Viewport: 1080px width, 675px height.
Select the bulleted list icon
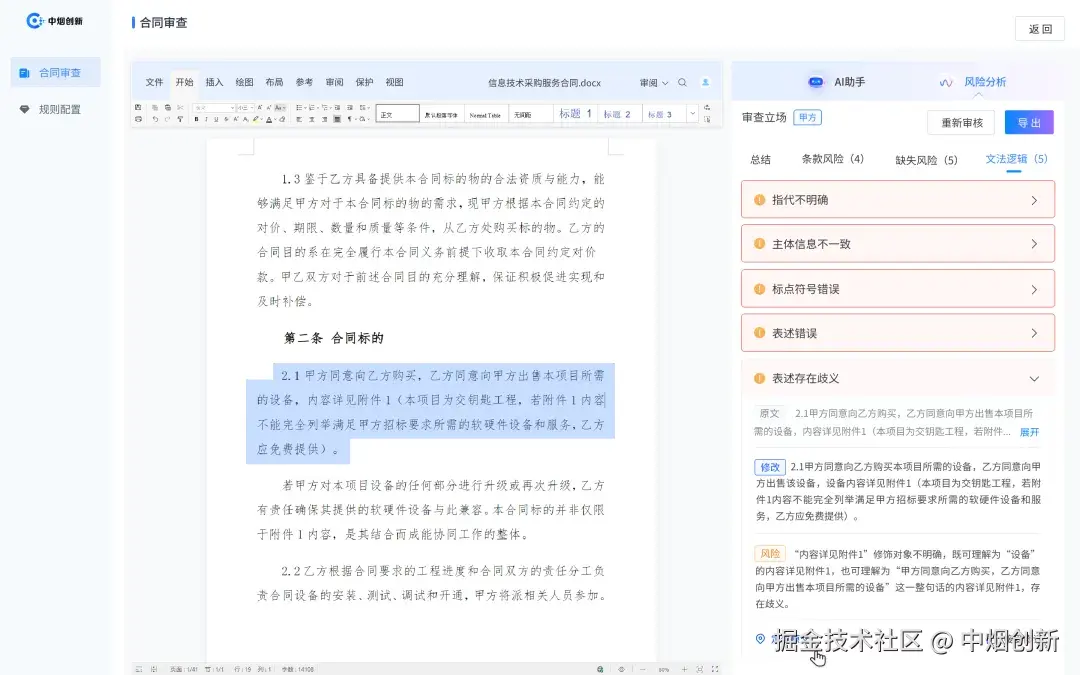(x=299, y=107)
